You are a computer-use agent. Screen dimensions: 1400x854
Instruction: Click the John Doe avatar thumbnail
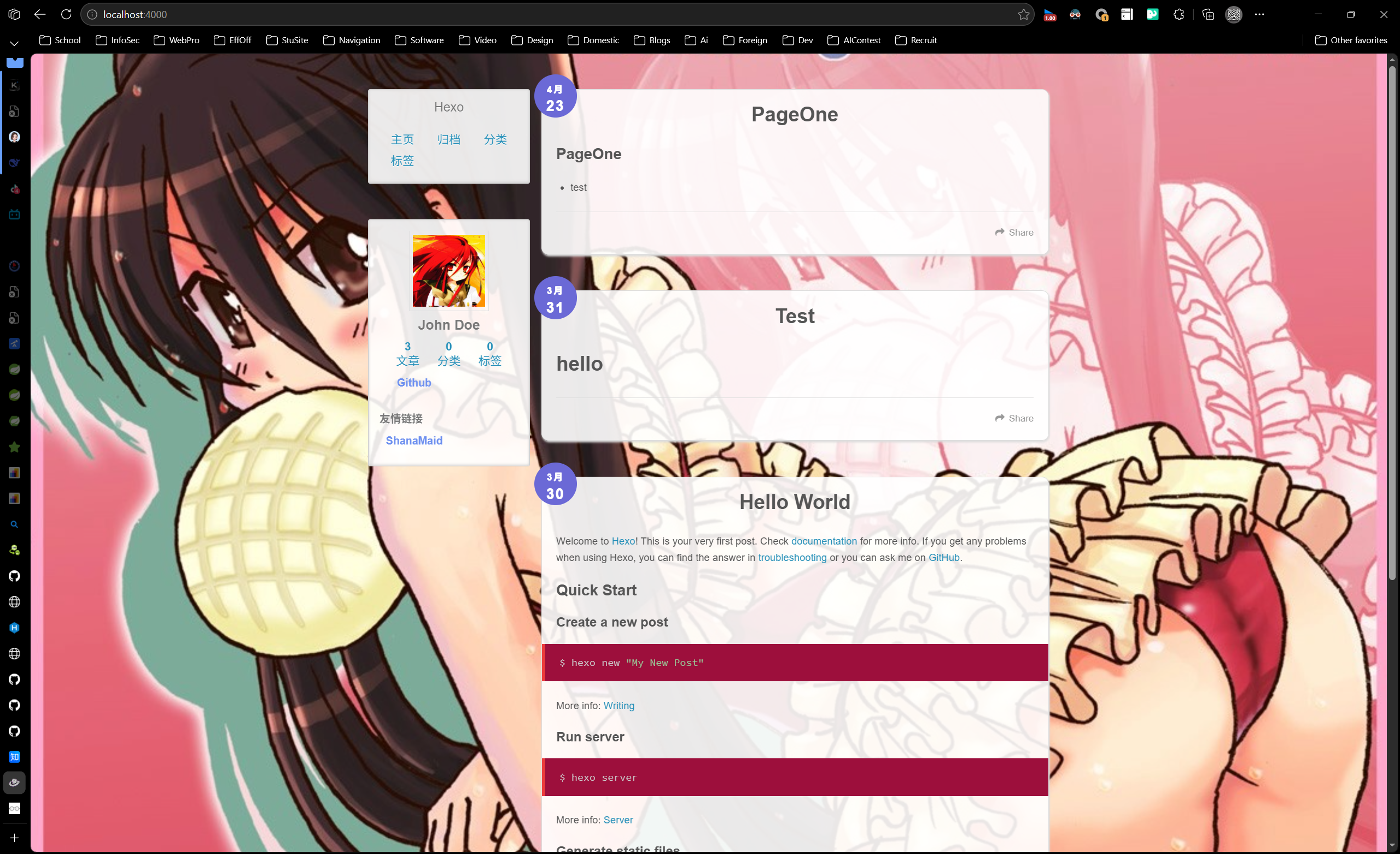tap(448, 271)
